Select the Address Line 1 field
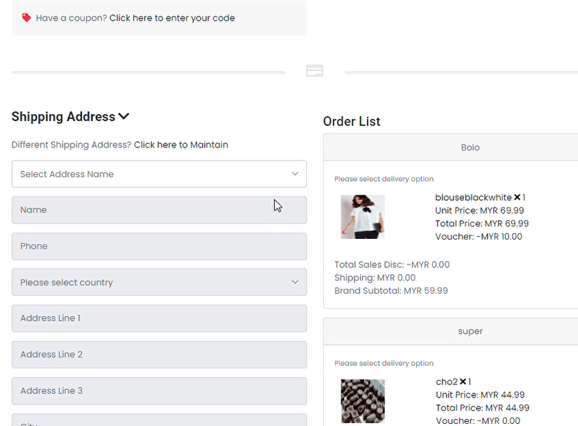578x426 pixels. coord(159,318)
